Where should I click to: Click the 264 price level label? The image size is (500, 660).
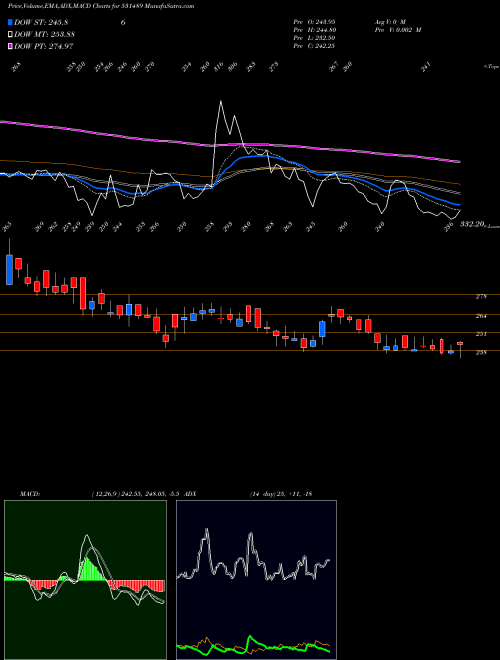pyautogui.click(x=481, y=316)
